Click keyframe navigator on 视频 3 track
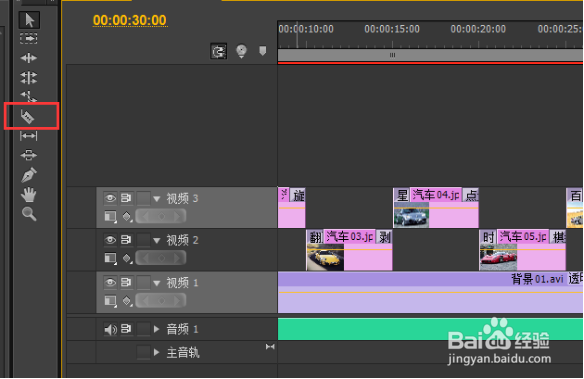This screenshot has height=379, width=584. [x=161, y=216]
